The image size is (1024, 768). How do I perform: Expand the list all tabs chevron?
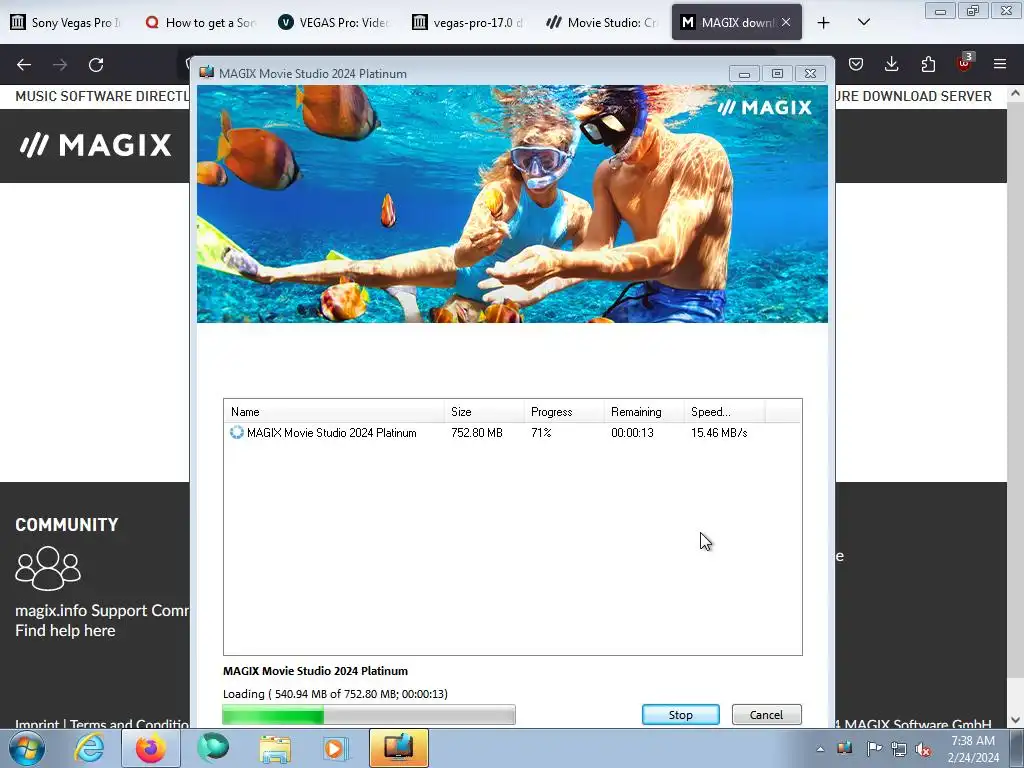coord(863,22)
